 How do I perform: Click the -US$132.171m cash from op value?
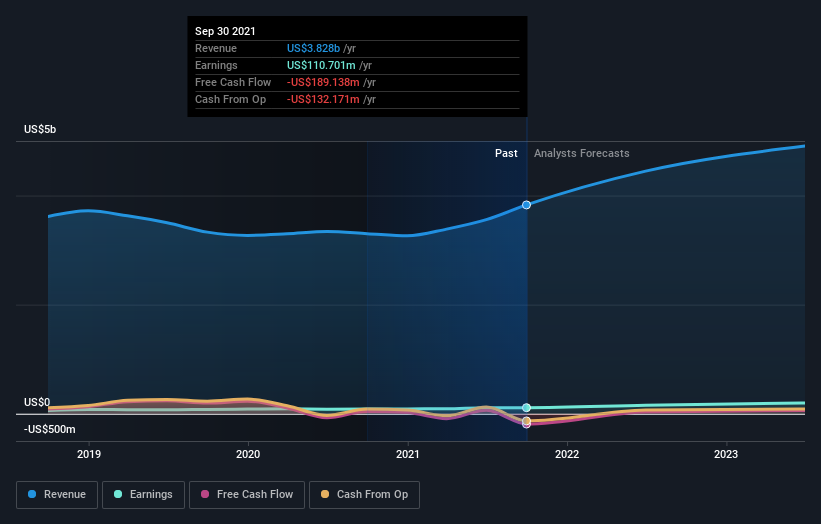pos(323,99)
